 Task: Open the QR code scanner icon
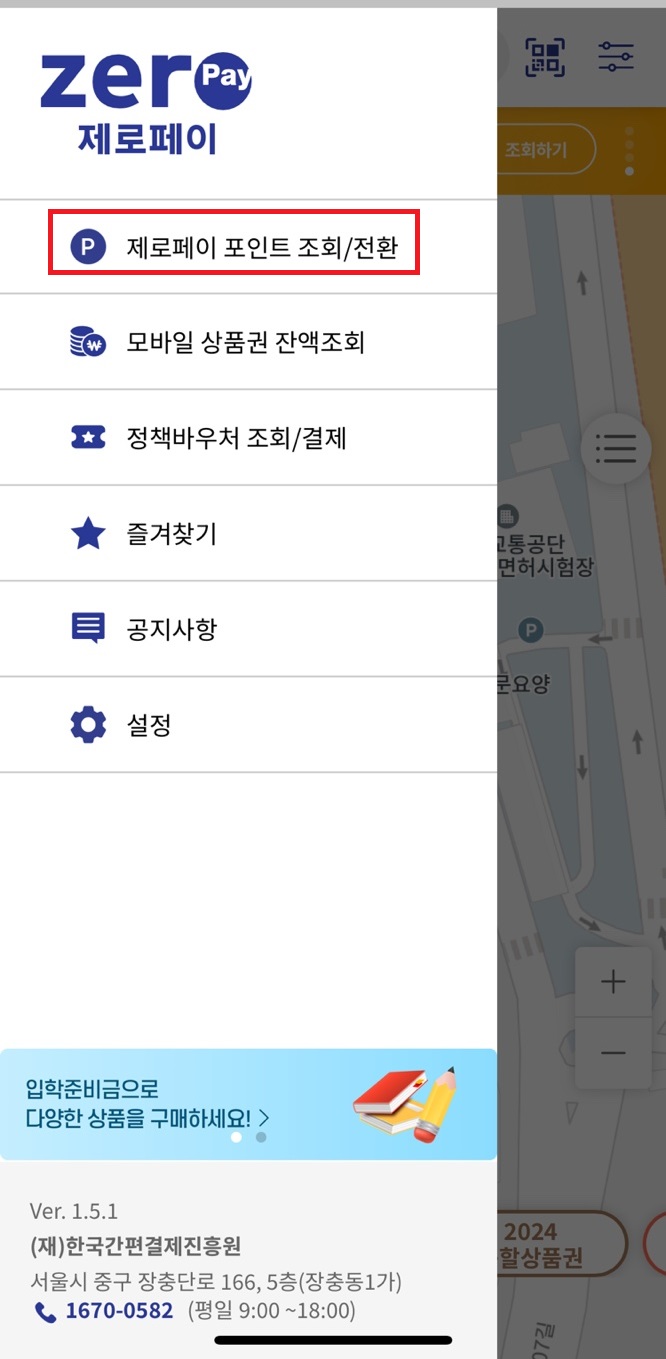(x=544, y=57)
